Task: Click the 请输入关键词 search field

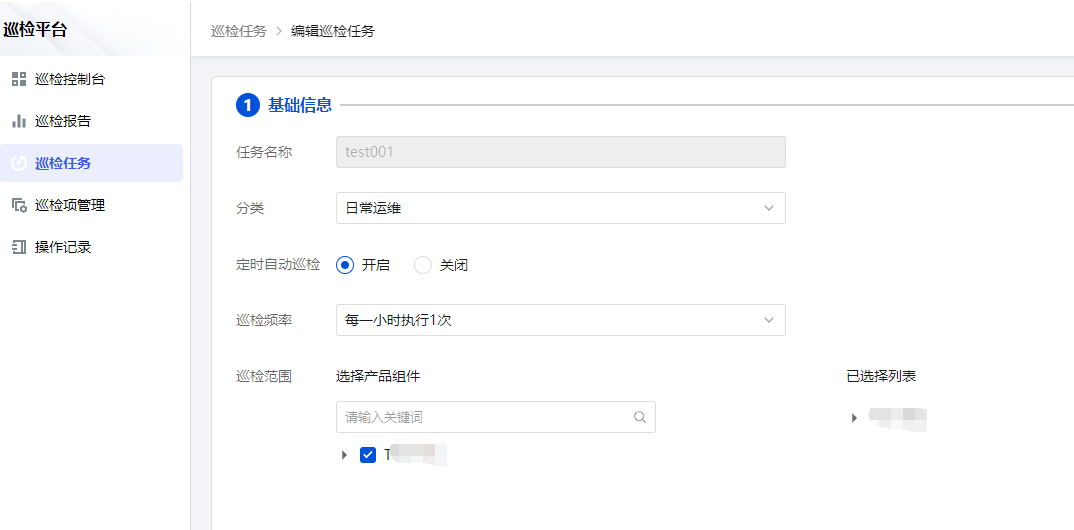Action: (485, 417)
